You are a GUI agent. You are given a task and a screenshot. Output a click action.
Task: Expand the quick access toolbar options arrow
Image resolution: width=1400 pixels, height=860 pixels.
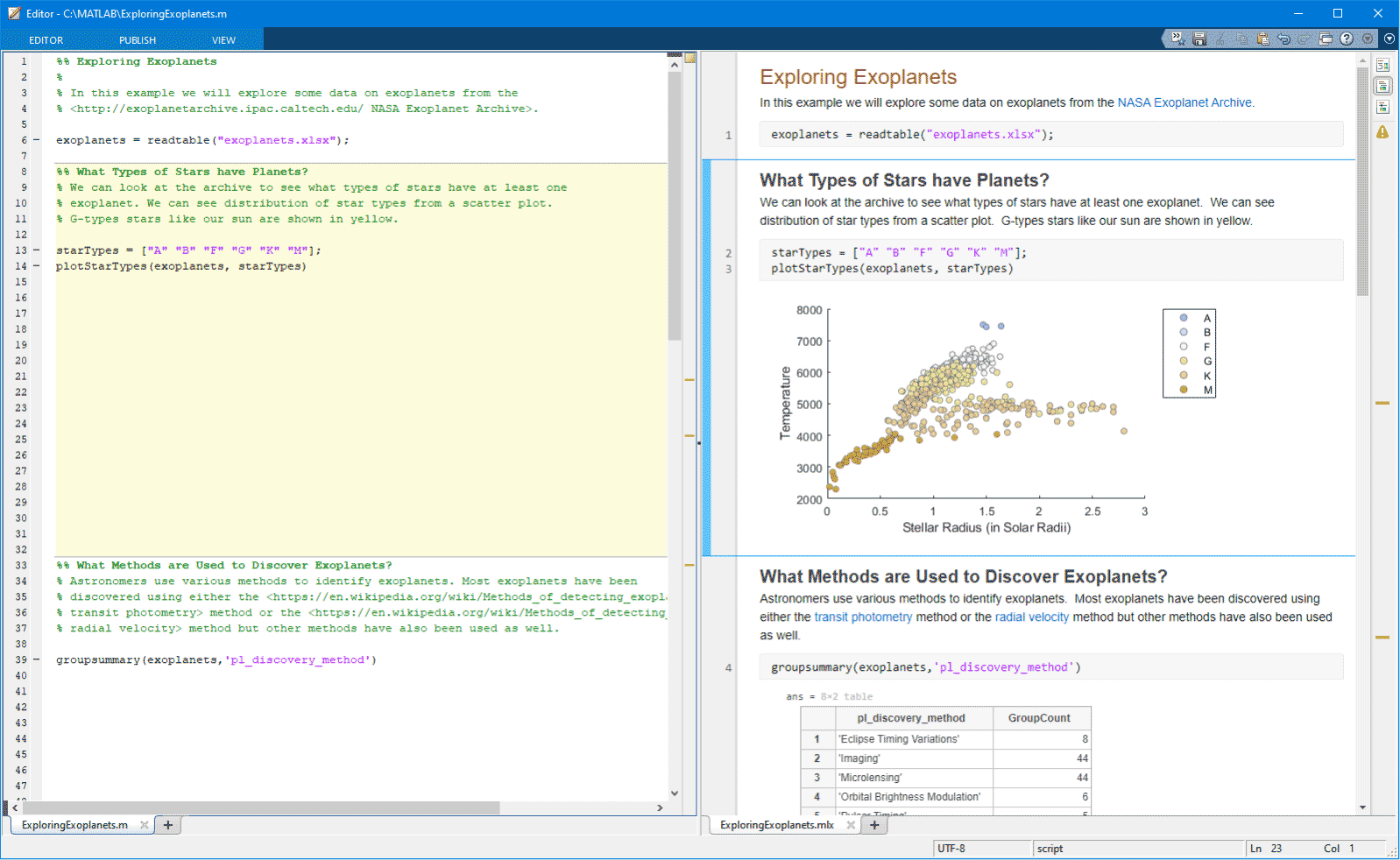pyautogui.click(x=1389, y=39)
